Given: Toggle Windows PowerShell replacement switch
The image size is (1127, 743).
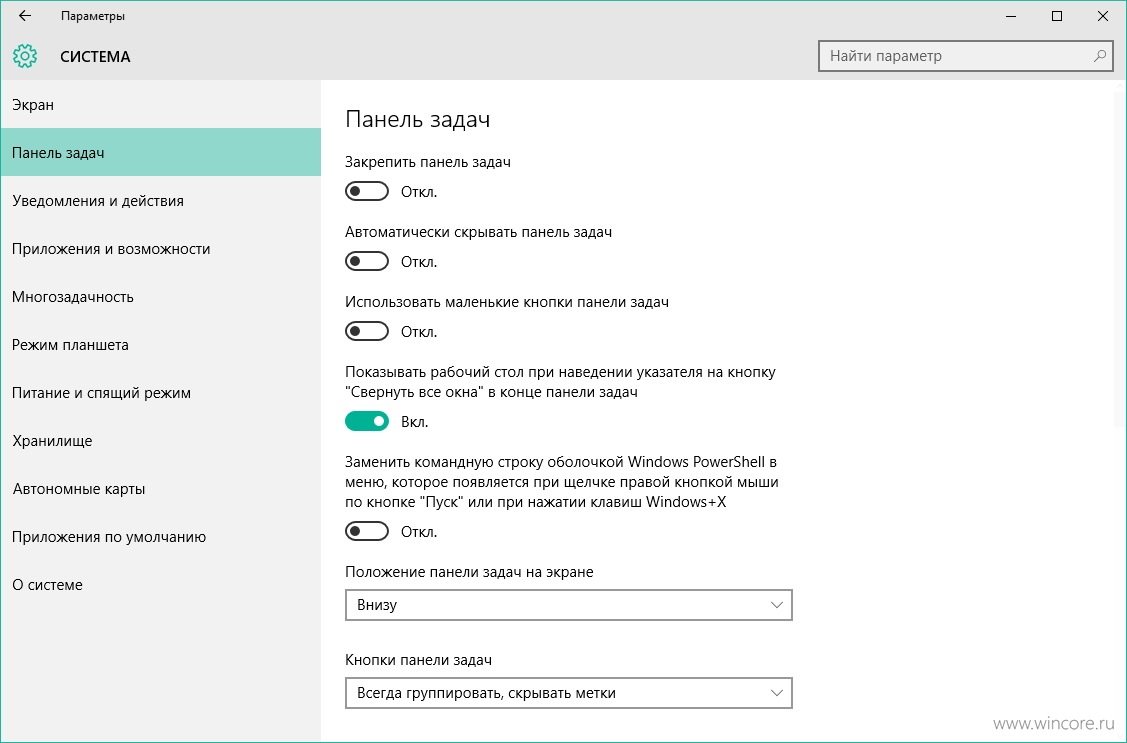Looking at the screenshot, I should 367,531.
